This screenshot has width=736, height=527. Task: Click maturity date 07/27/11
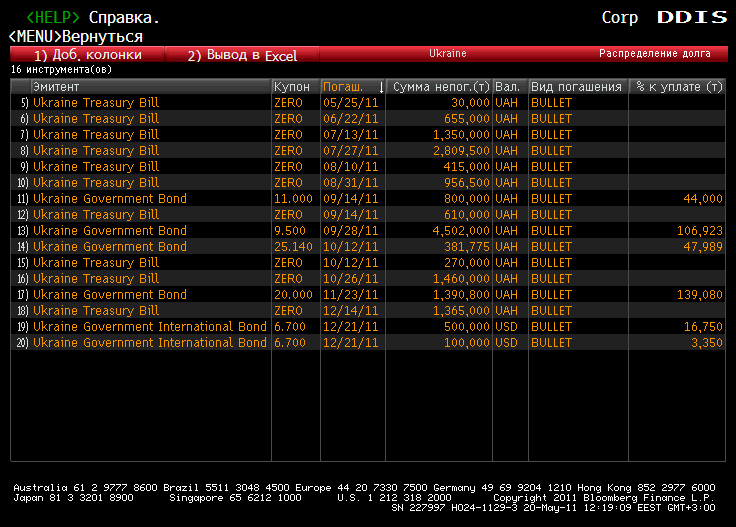click(351, 151)
